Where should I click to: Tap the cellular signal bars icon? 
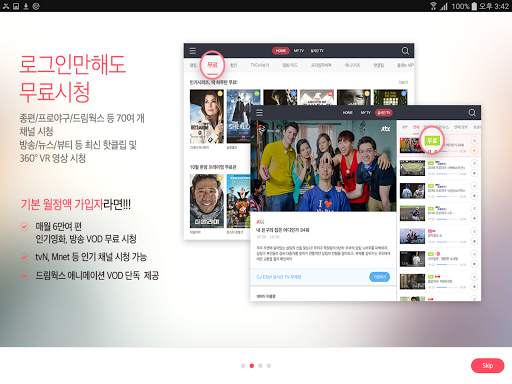click(443, 6)
